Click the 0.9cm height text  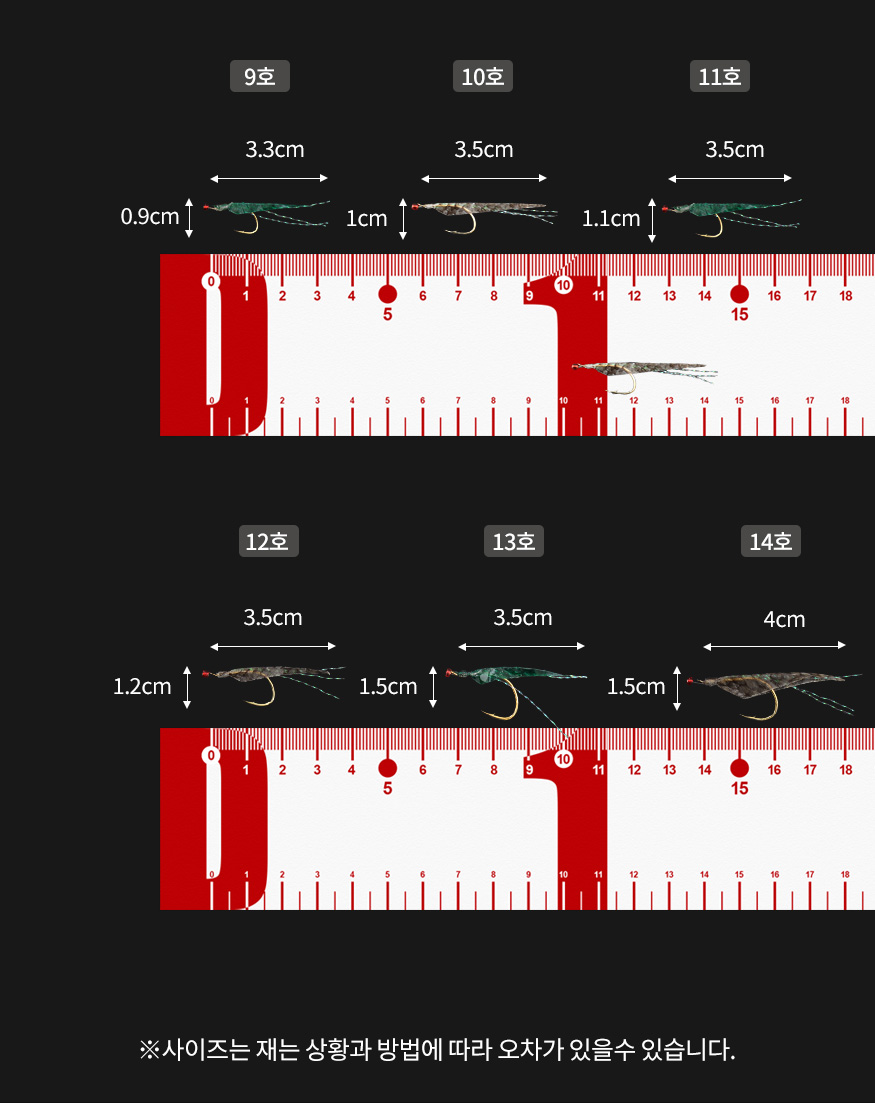(150, 217)
